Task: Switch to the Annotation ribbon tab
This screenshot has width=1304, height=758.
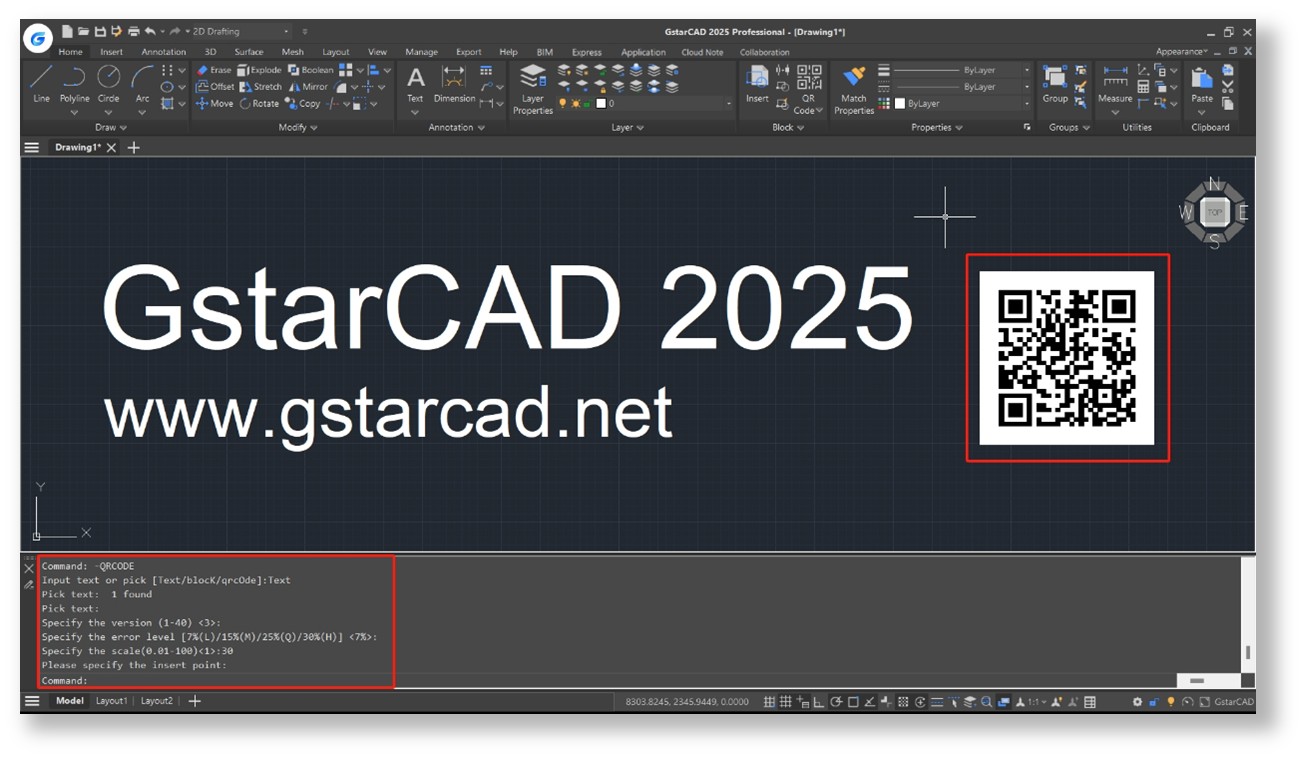Action: (x=163, y=52)
